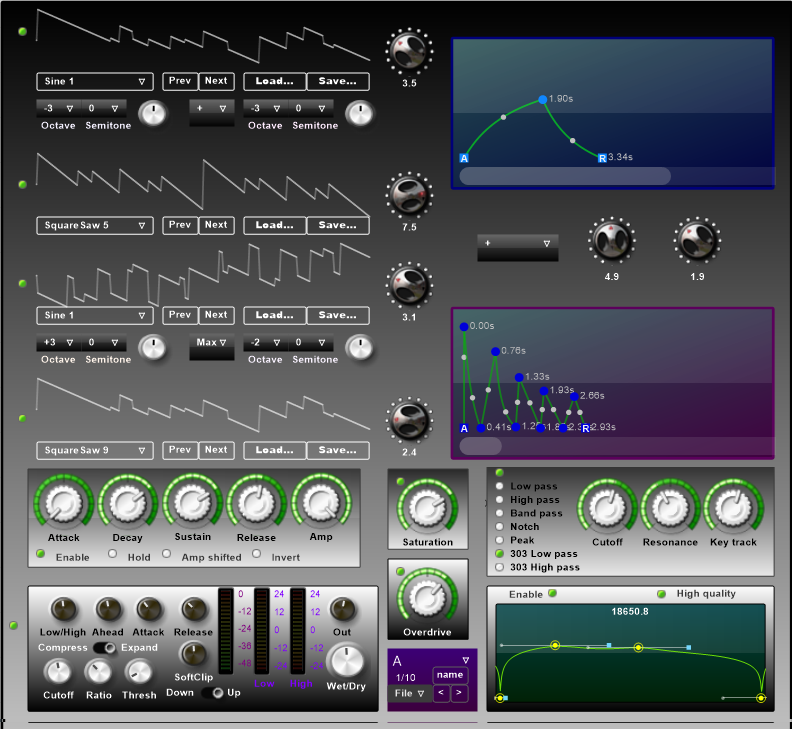The image size is (792, 729).
Task: Click the 0.76s envelope point
Action: click(496, 351)
